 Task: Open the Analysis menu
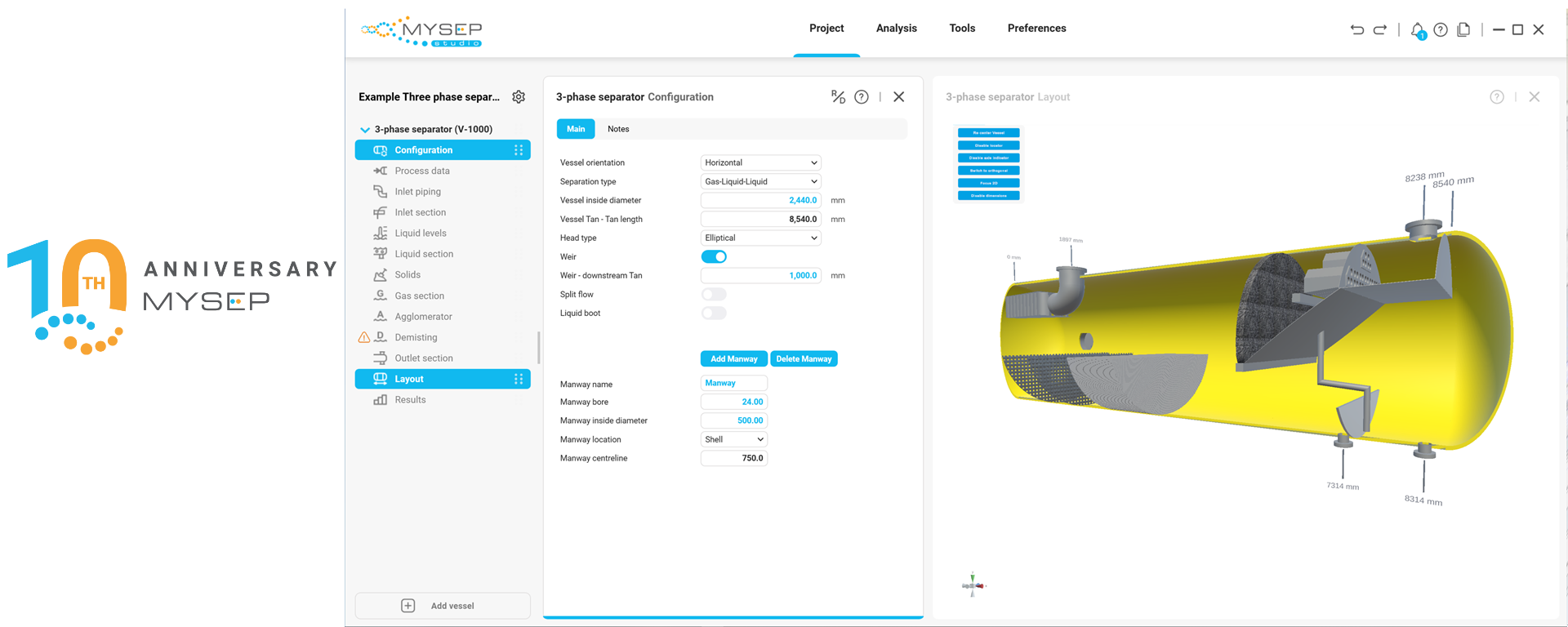[x=896, y=29]
